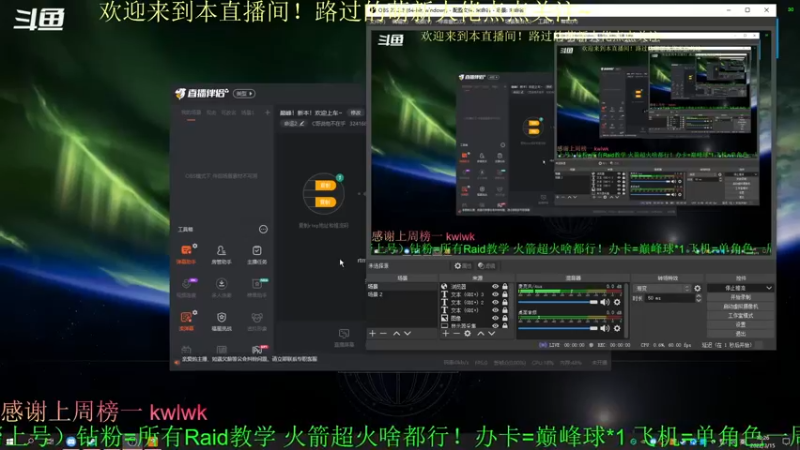Image resolution: width=800 pixels, height=450 pixels.
Task: Toggle visibility of 图像 source
Action: coord(495,317)
